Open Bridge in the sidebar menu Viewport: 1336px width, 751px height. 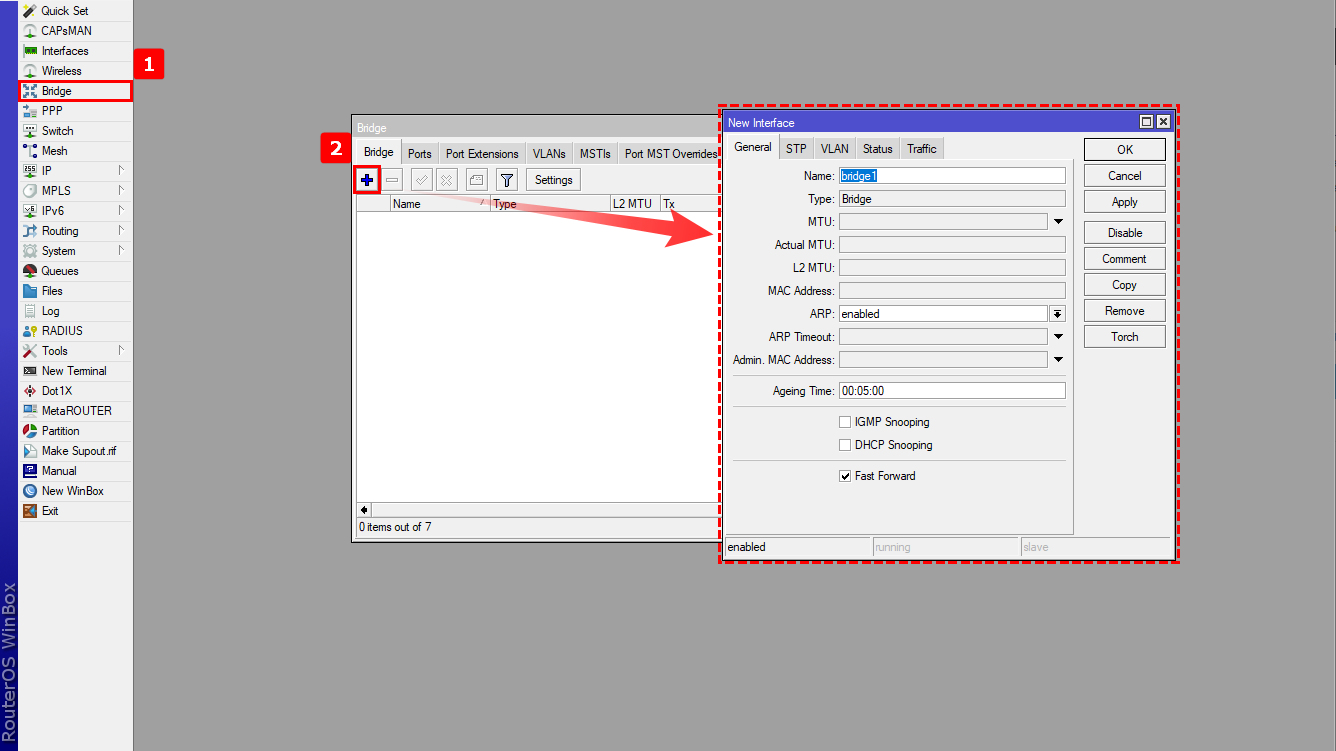(57, 91)
